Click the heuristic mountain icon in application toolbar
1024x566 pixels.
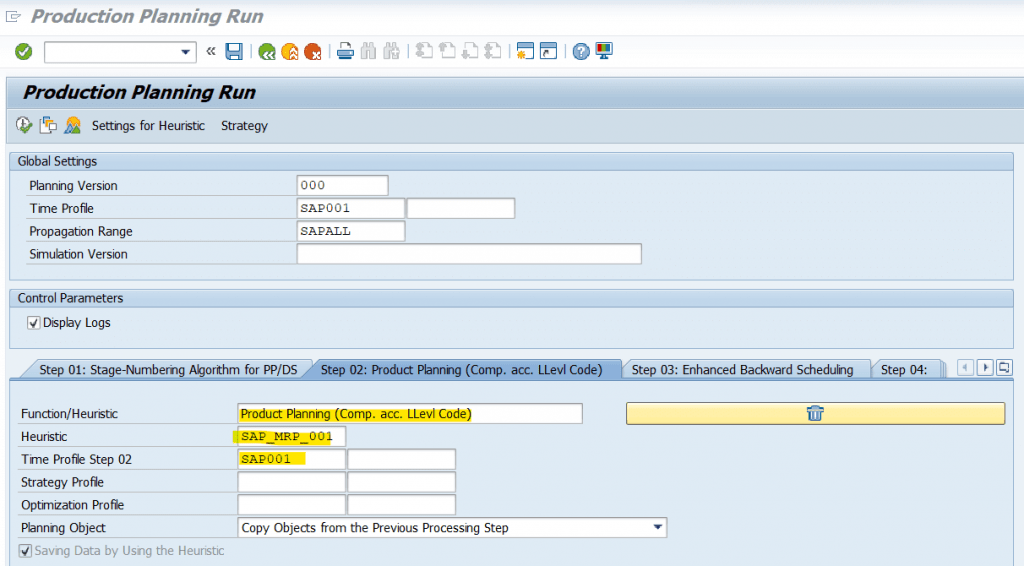pyautogui.click(x=72, y=125)
